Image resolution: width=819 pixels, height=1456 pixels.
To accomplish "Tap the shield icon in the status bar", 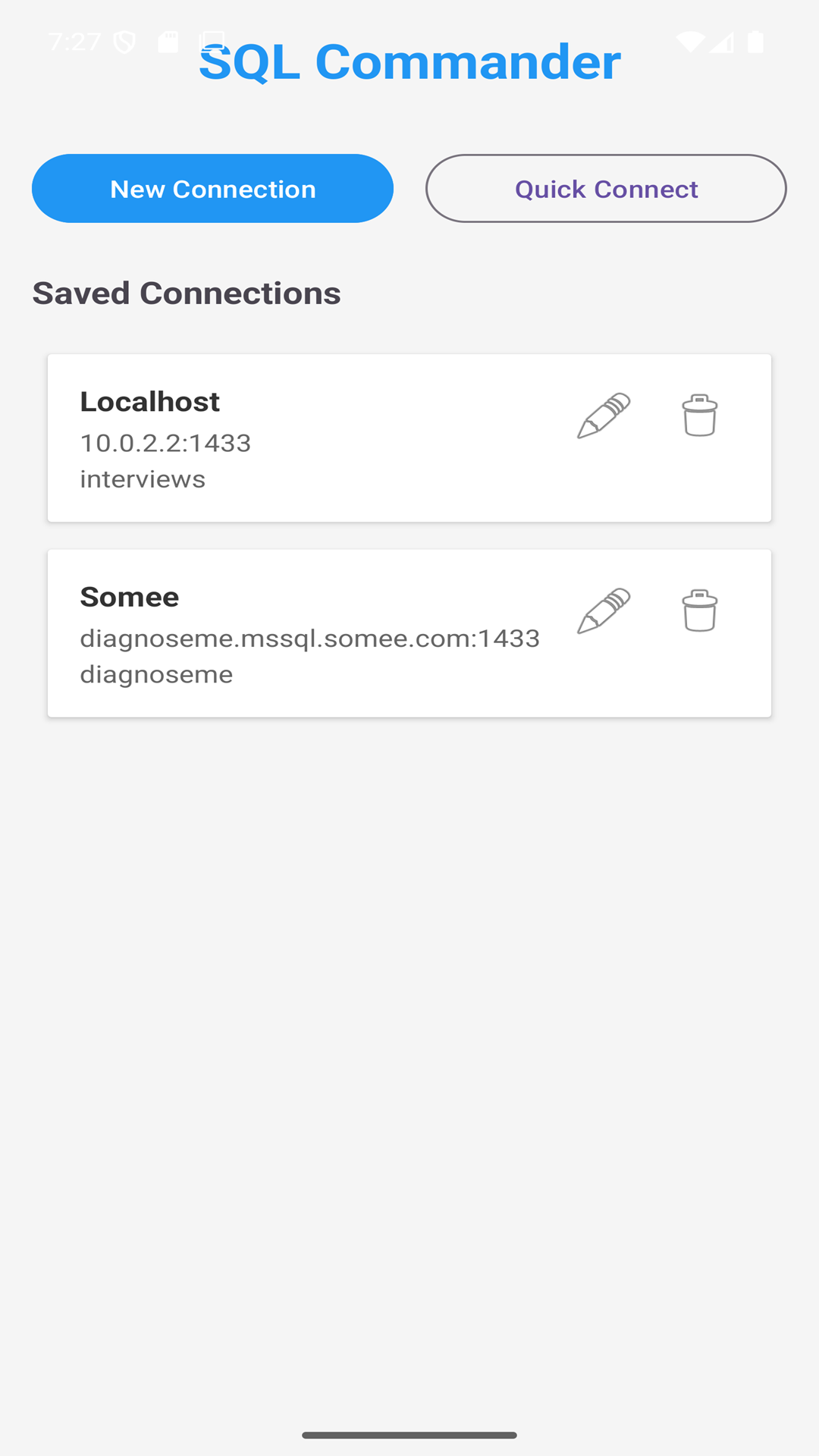I will coord(124,42).
